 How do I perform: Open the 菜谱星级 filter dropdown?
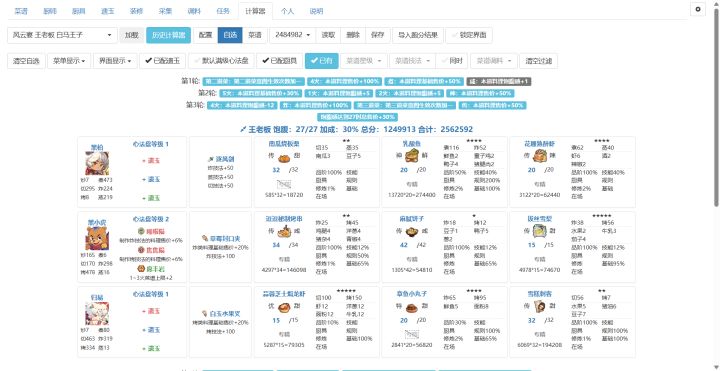(364, 61)
